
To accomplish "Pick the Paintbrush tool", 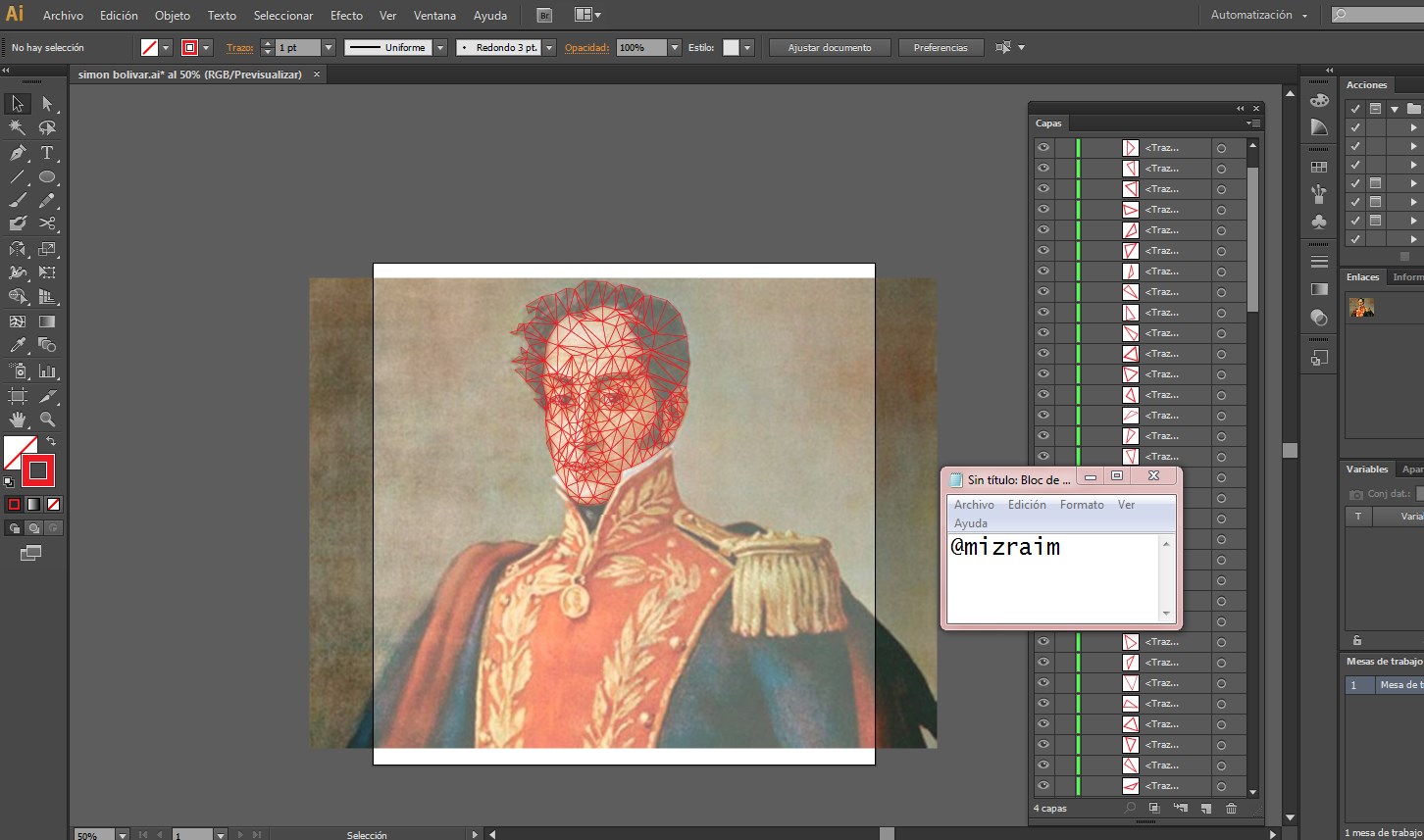I will [x=18, y=200].
